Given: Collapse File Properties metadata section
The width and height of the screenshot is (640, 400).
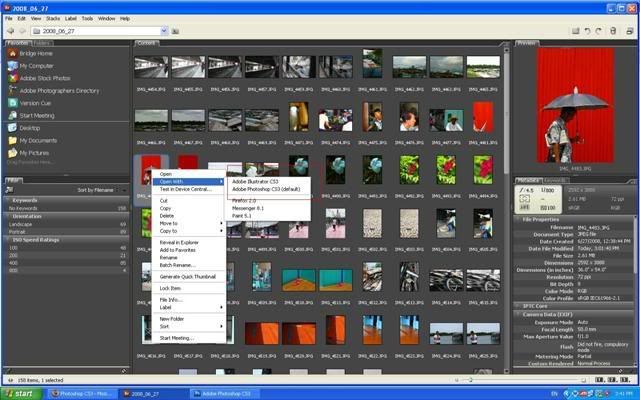Looking at the screenshot, I should tap(518, 220).
